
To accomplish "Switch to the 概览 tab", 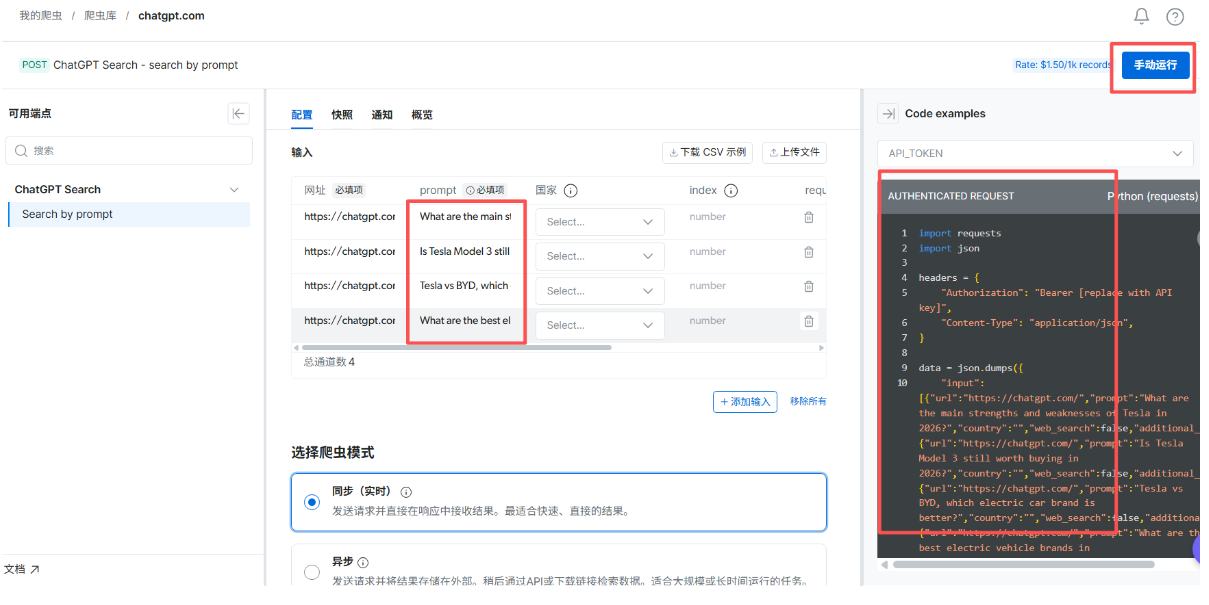I will [422, 115].
